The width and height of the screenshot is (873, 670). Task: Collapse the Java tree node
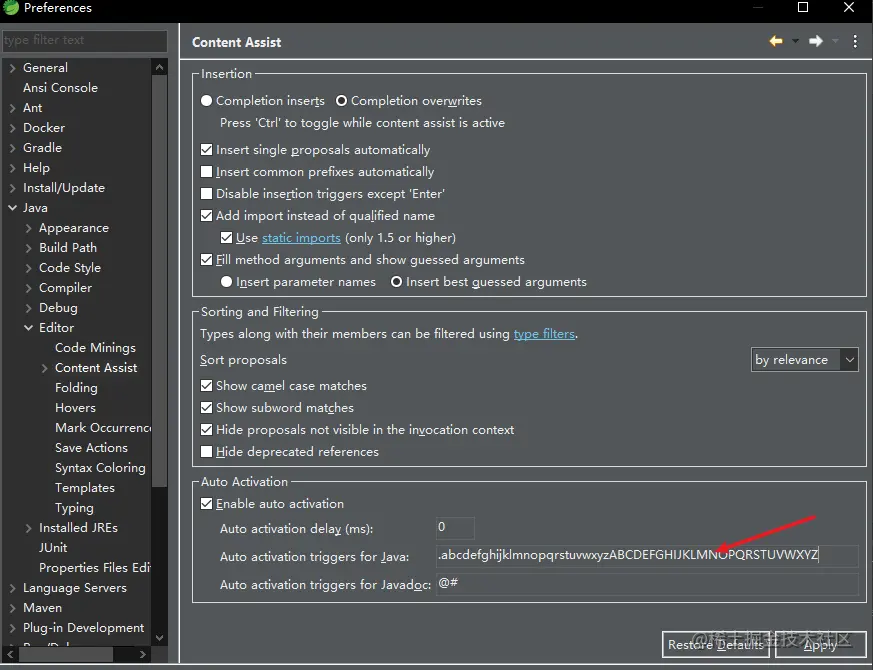[12, 208]
